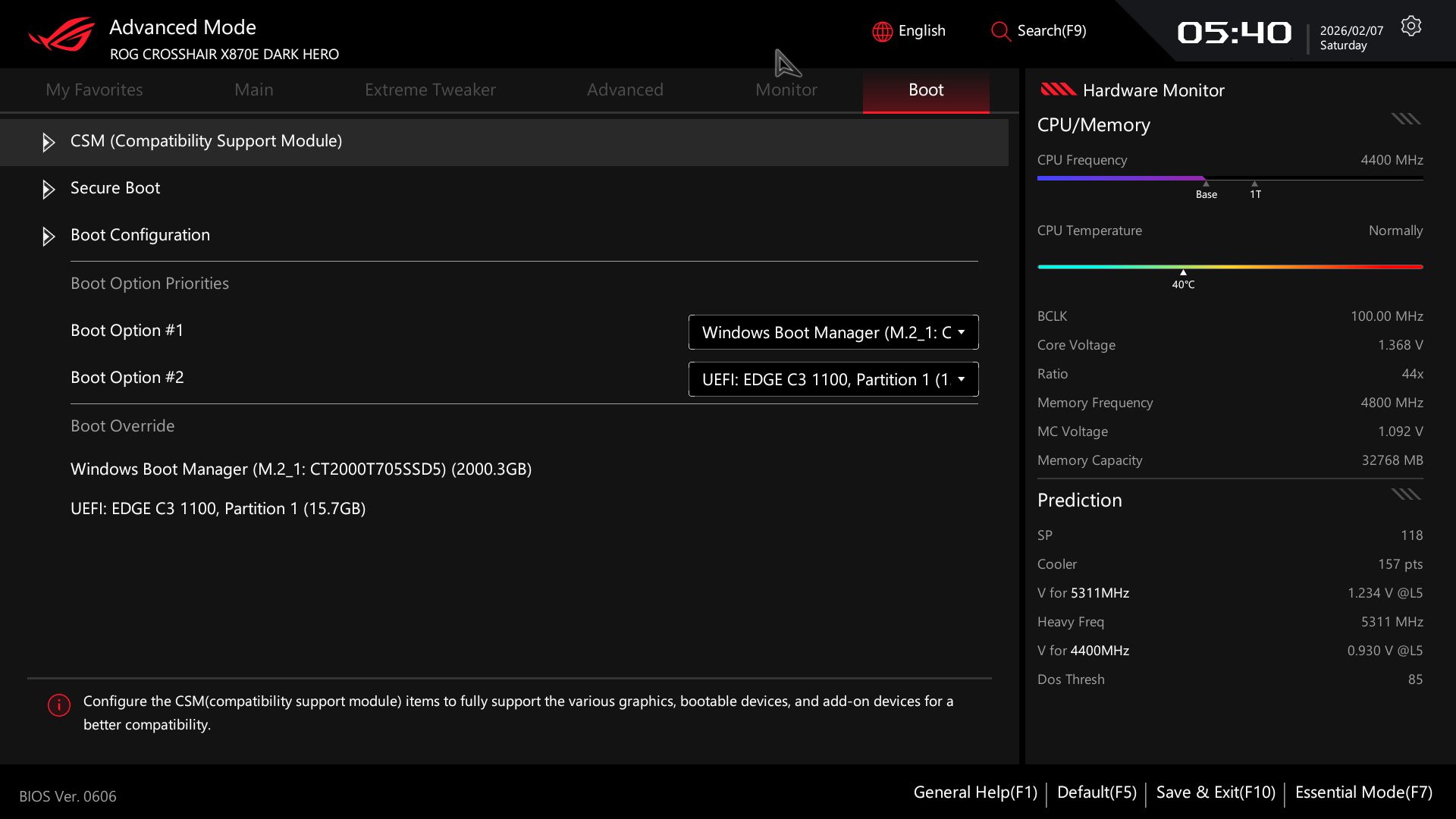Click the search magnifier icon

pyautogui.click(x=1000, y=31)
